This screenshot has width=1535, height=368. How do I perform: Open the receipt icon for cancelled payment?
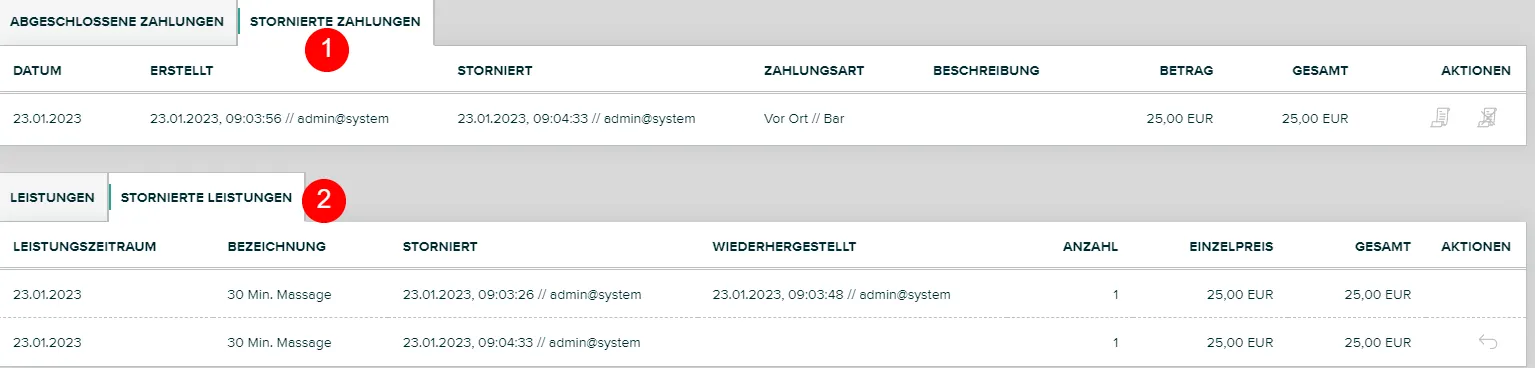[1440, 118]
